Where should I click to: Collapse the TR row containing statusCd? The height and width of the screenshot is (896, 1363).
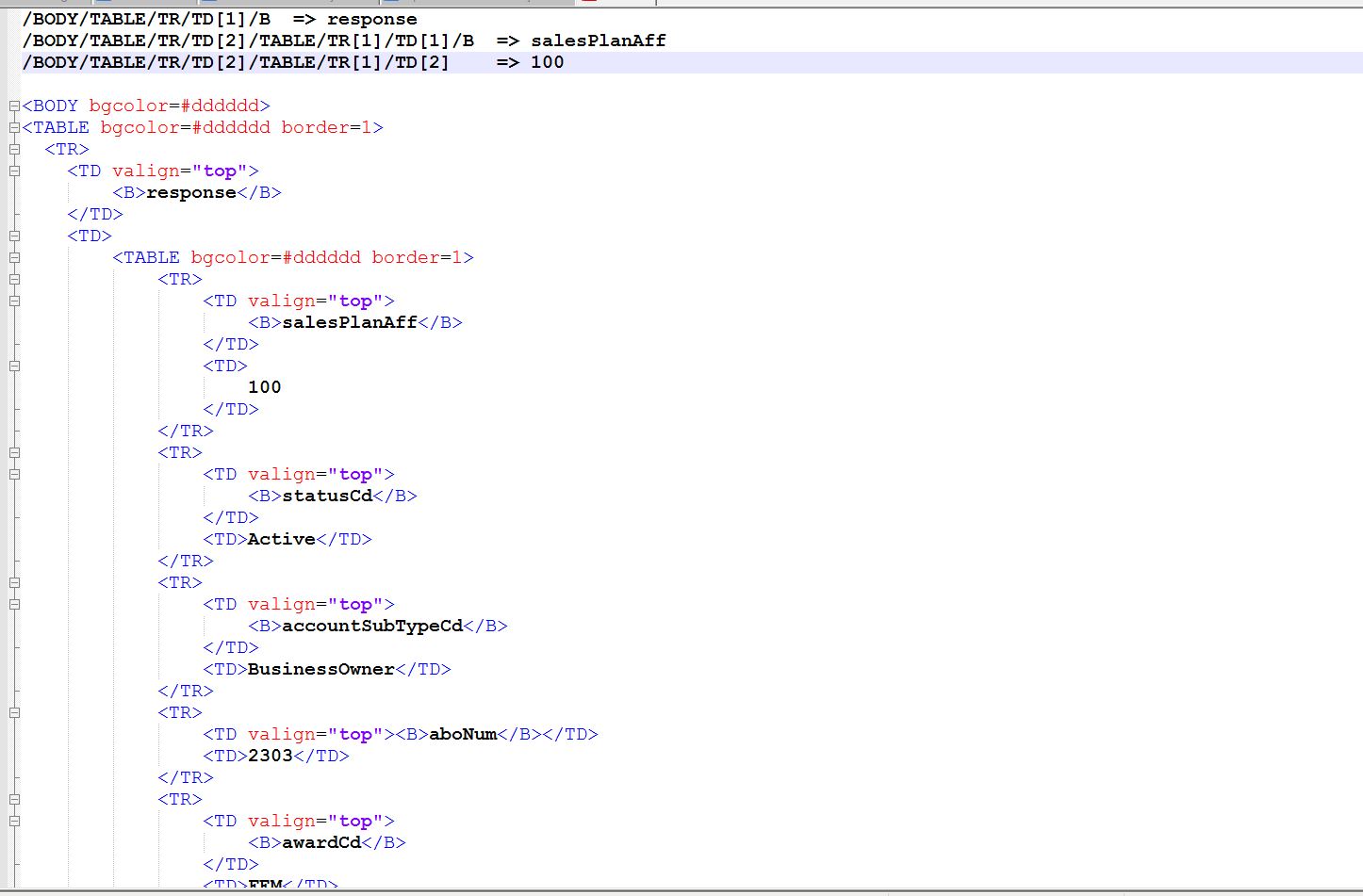tap(14, 452)
